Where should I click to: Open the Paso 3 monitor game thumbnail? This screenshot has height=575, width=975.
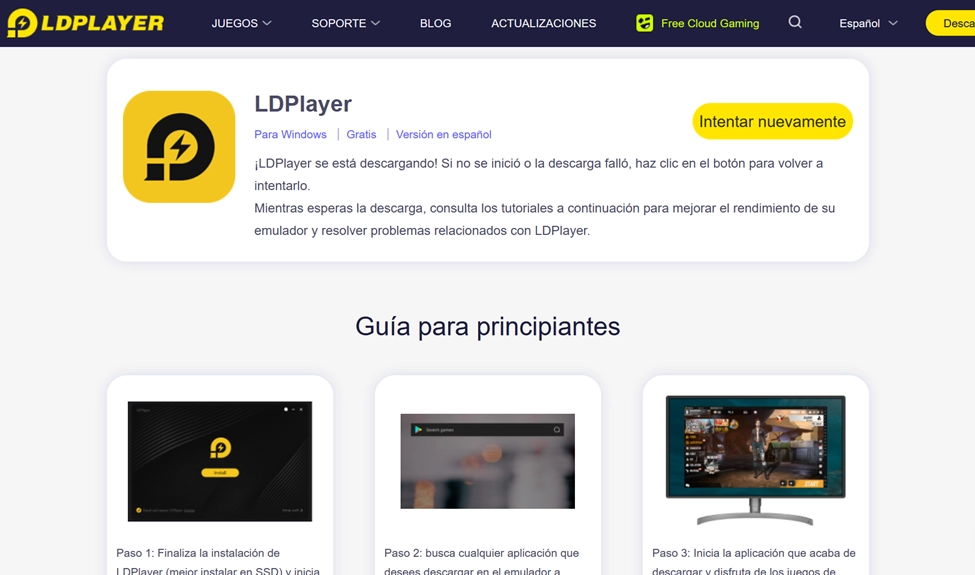(756, 460)
